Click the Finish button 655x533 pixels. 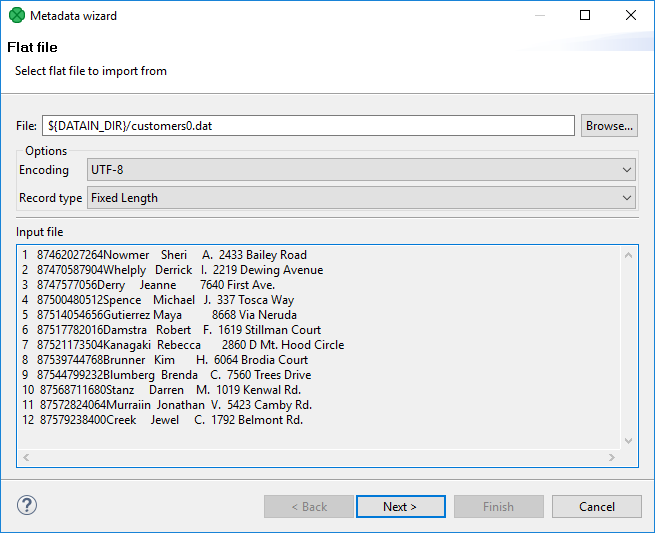coord(498,507)
